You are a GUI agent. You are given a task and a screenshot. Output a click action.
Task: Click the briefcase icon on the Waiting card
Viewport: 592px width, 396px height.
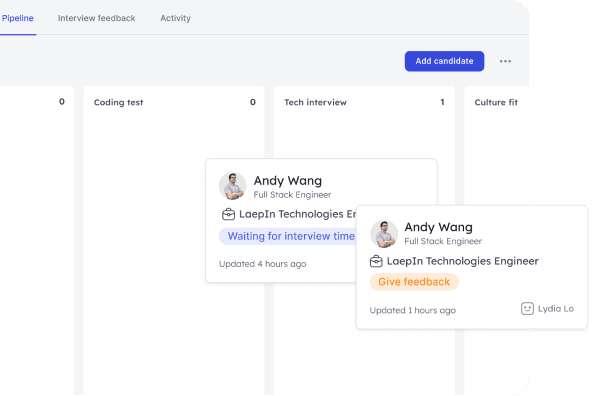[x=228, y=214]
